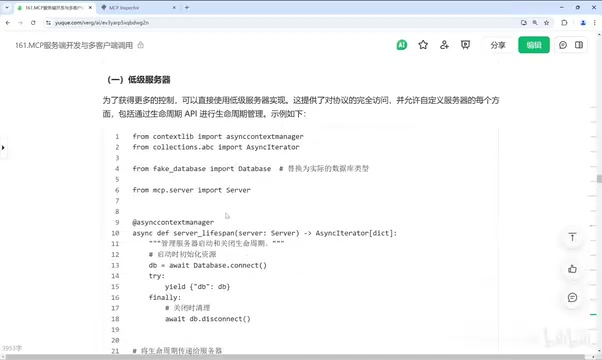Open the zoom magnifier icon

tap(535, 23)
